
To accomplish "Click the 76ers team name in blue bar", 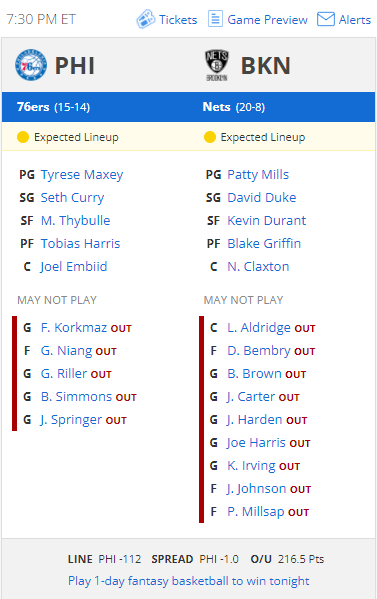I will pyautogui.click(x=33, y=107).
